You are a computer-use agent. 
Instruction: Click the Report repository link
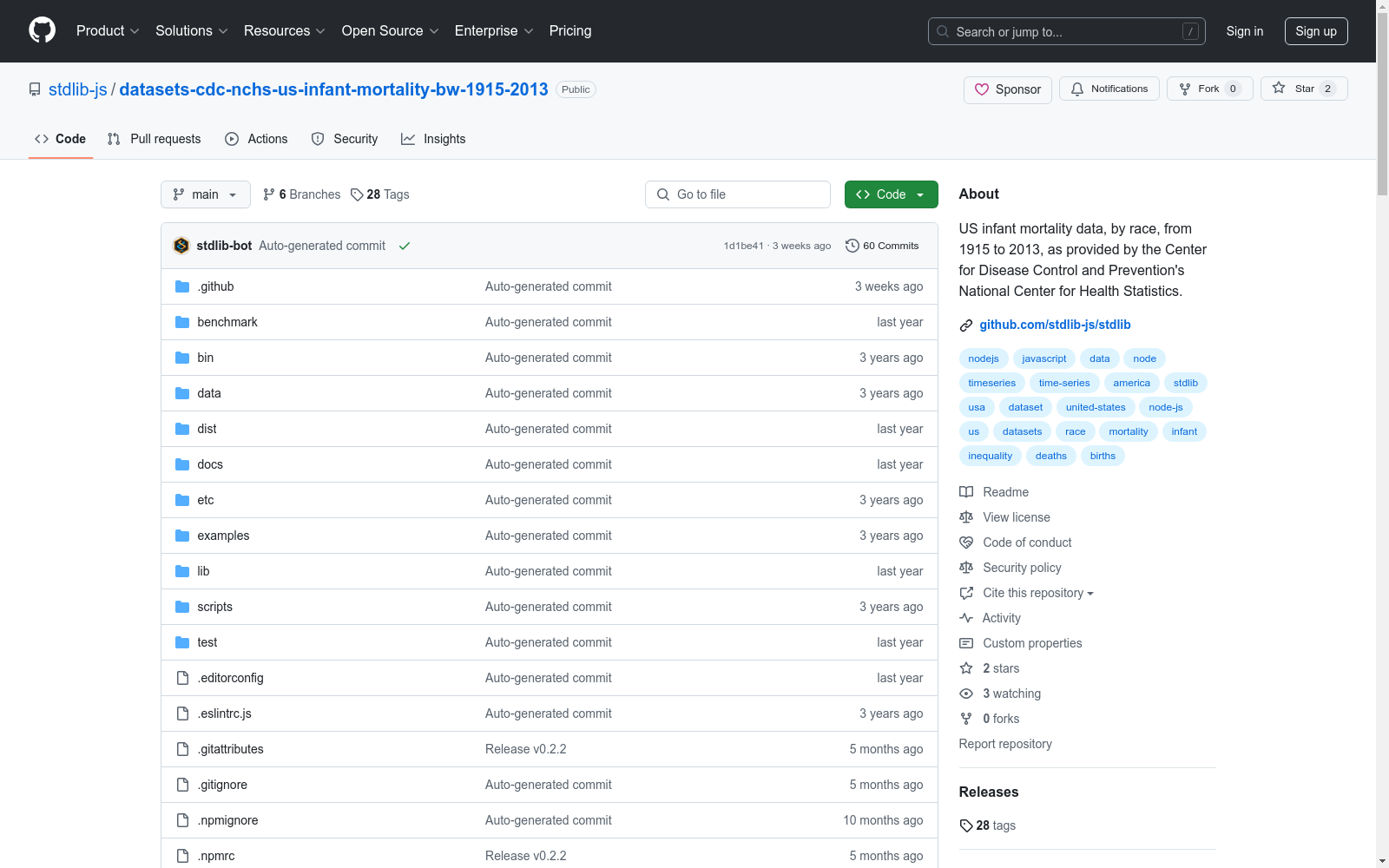point(1005,744)
